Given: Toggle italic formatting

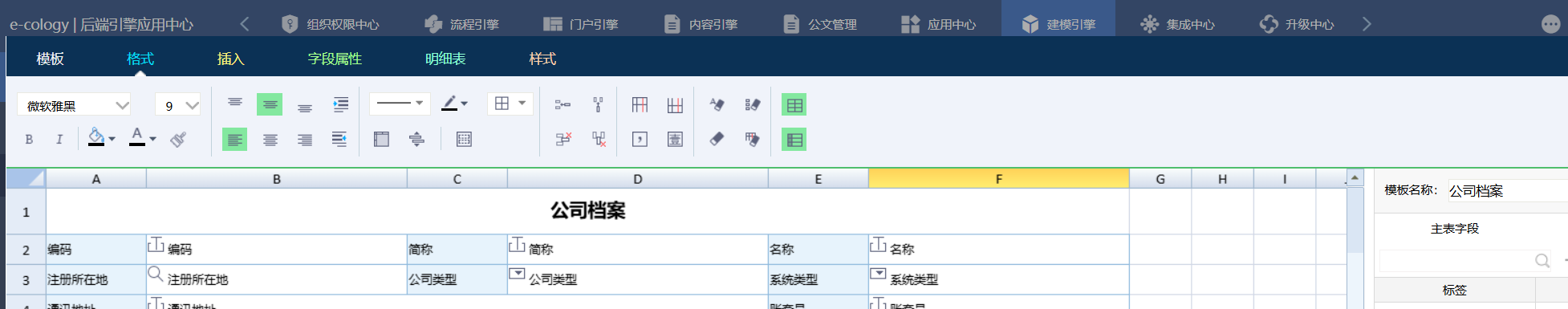Looking at the screenshot, I should pyautogui.click(x=59, y=140).
